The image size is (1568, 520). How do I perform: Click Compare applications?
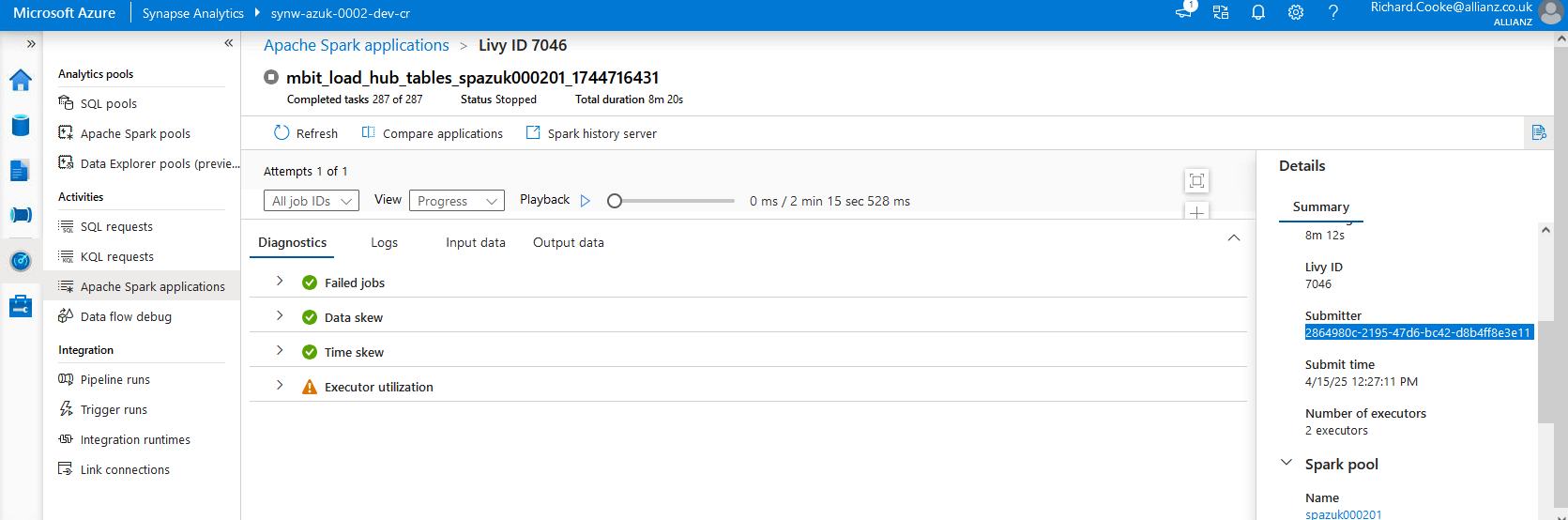[433, 133]
